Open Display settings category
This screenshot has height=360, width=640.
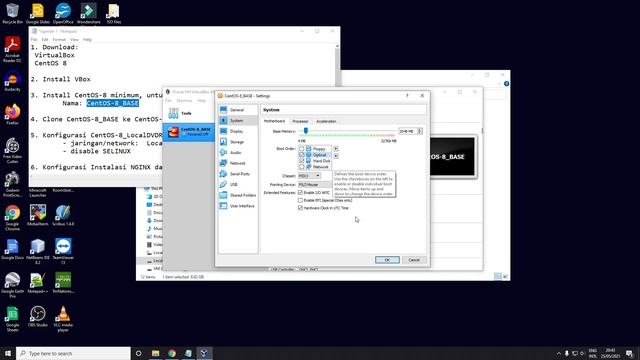(238, 131)
